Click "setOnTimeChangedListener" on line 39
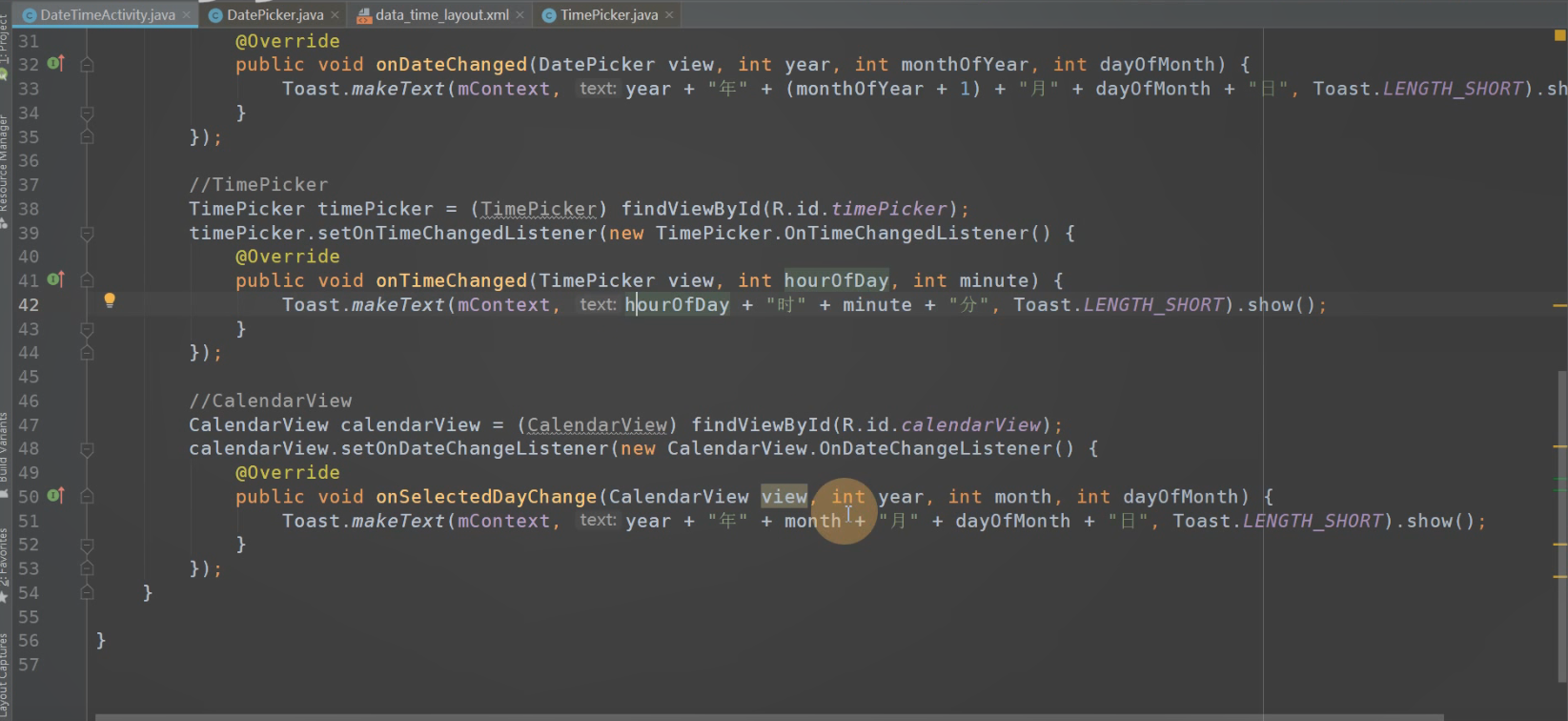This screenshot has width=1568, height=721. pos(457,233)
